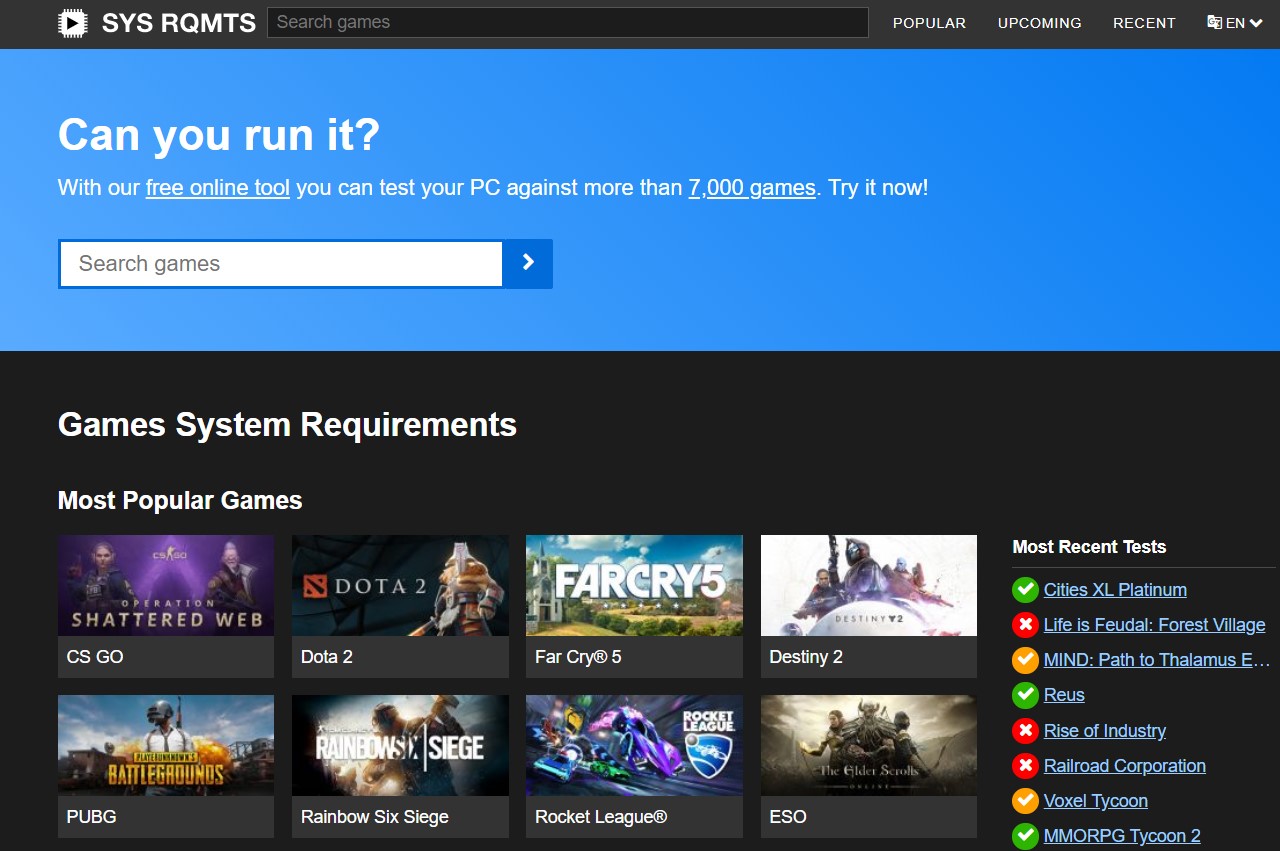
Task: Open the 7,000 games link
Action: pos(752,187)
